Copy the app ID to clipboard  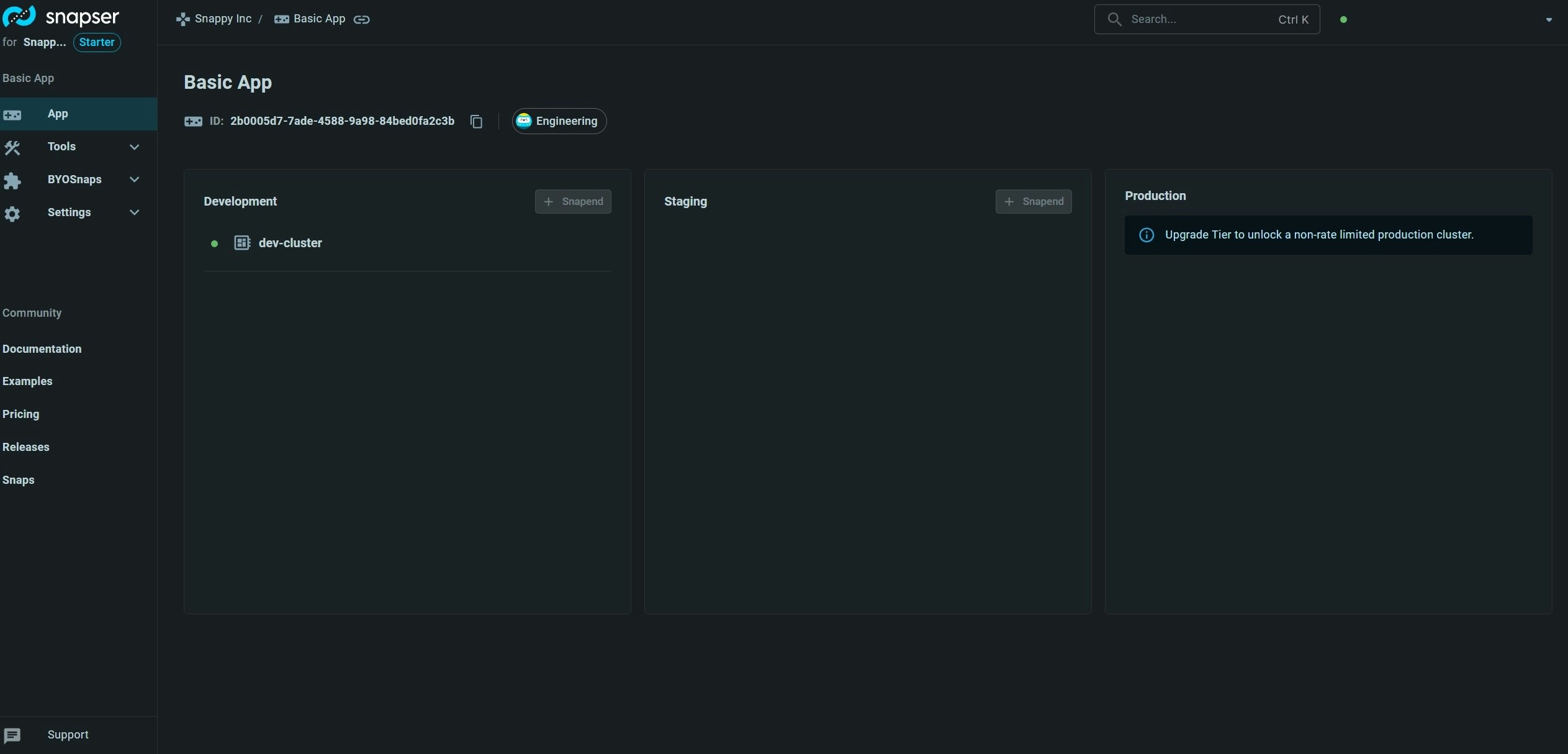click(476, 122)
